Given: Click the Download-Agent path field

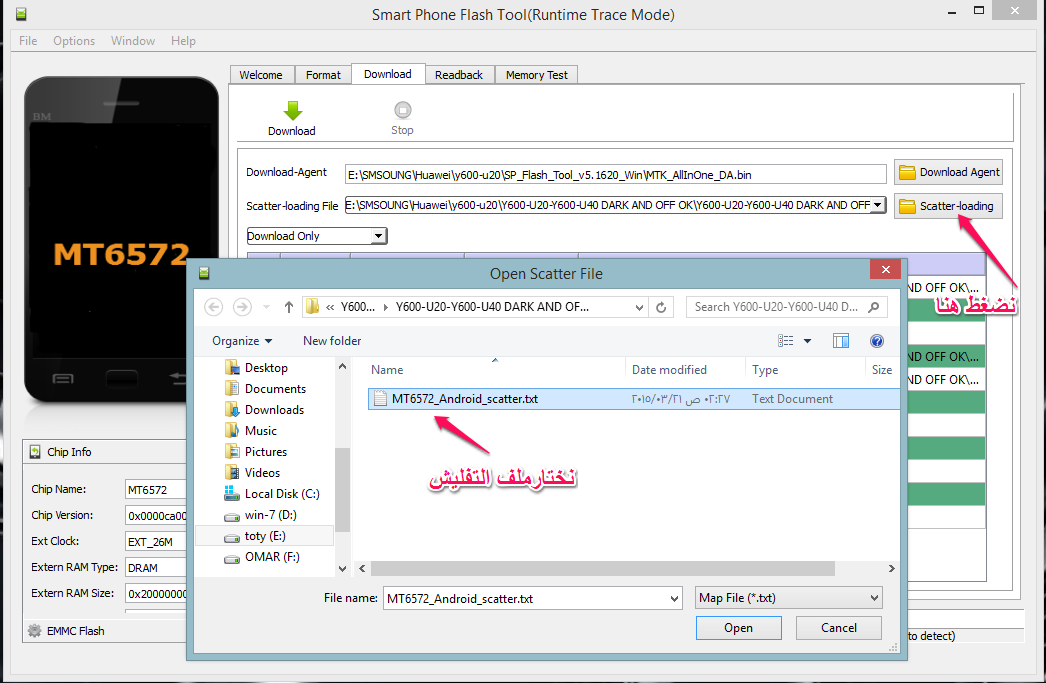Looking at the screenshot, I should click(615, 175).
